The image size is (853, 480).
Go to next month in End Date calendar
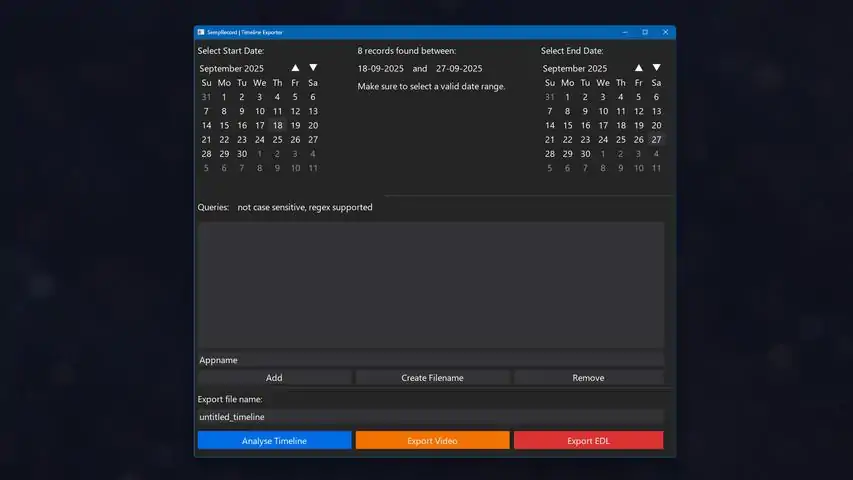[657, 67]
